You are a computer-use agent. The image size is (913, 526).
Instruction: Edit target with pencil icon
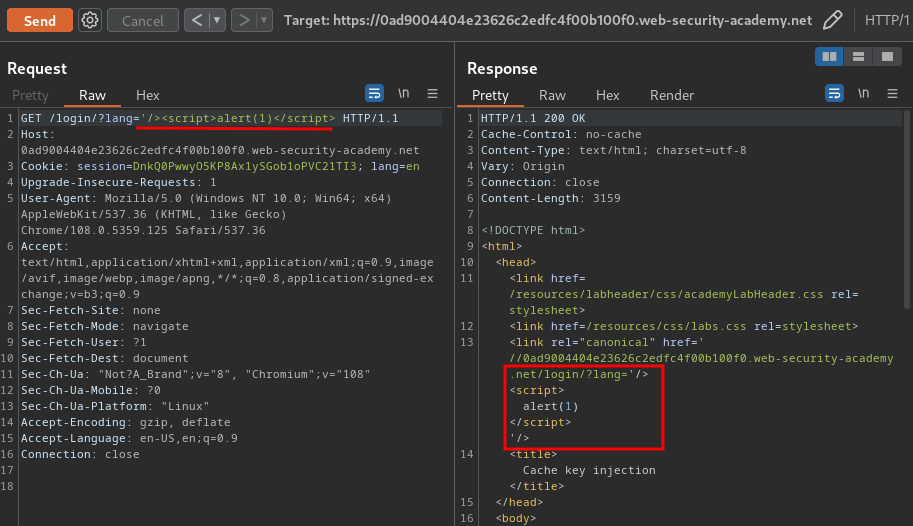coord(833,20)
